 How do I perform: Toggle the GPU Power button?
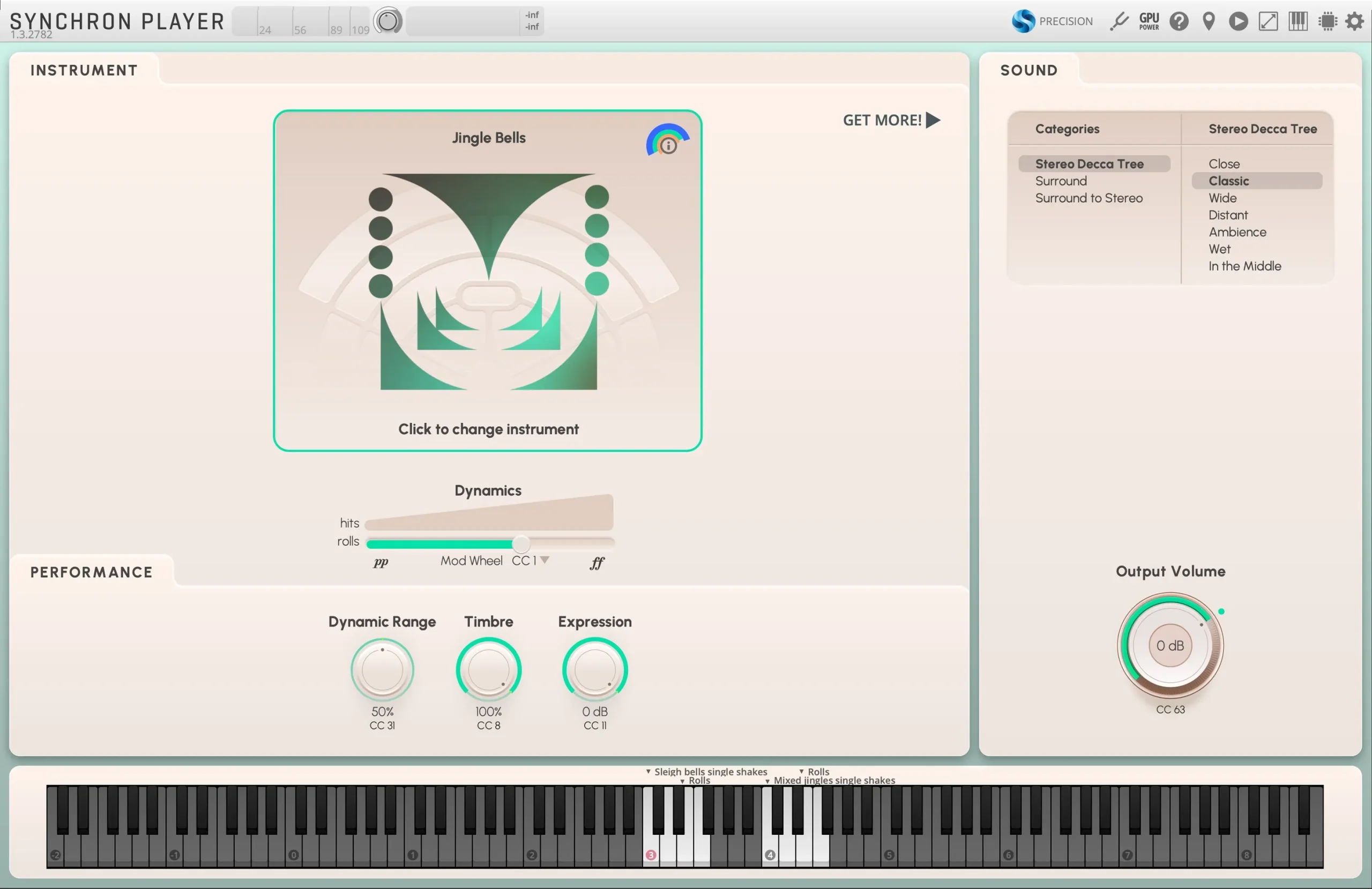[x=1149, y=21]
